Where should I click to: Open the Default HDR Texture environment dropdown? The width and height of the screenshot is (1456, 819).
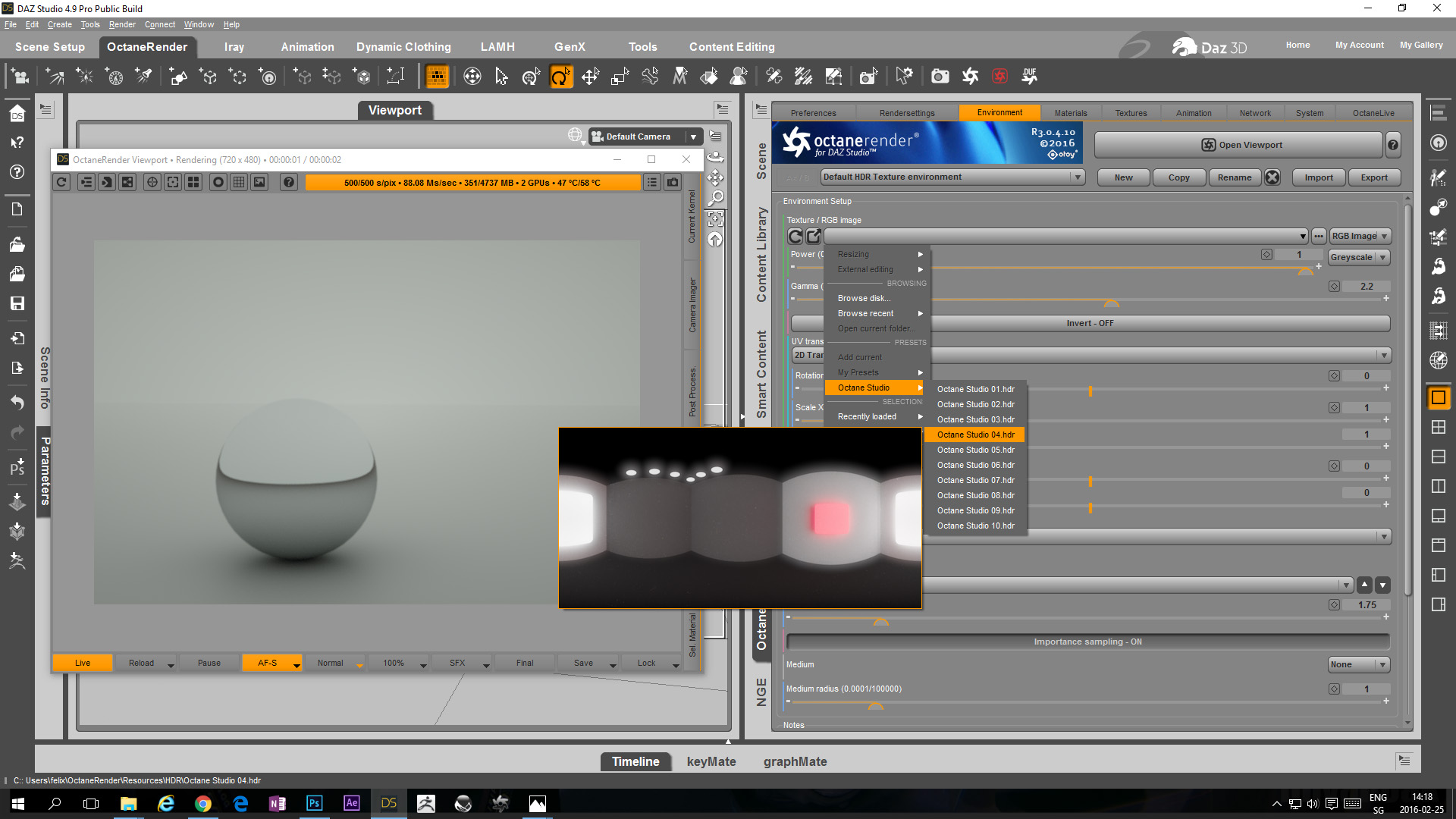coord(952,177)
